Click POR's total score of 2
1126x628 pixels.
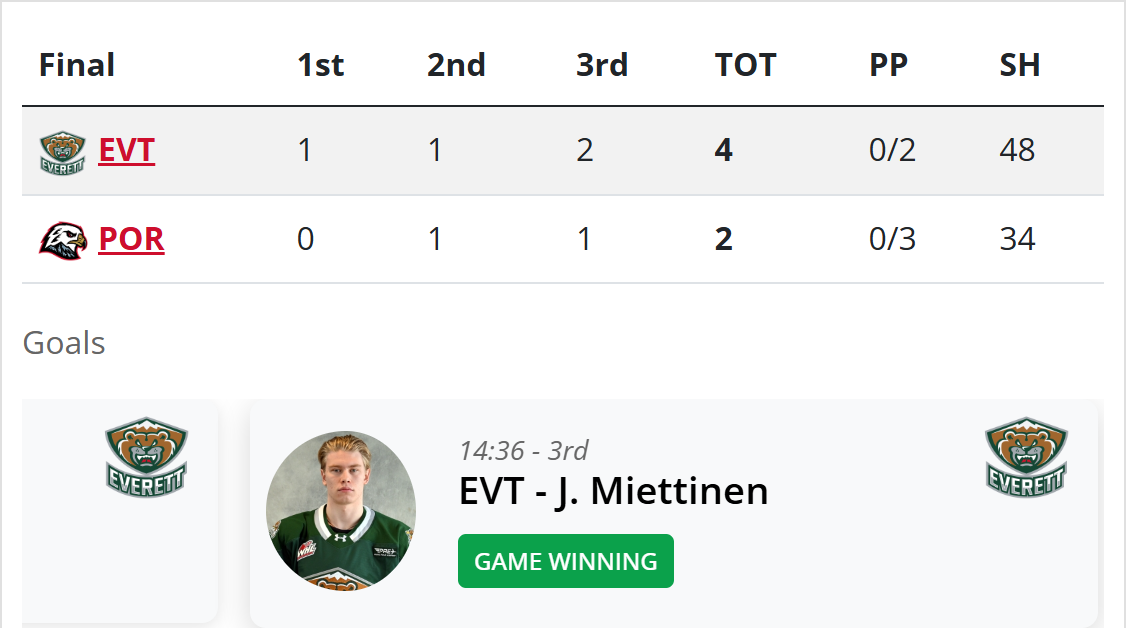click(x=724, y=240)
